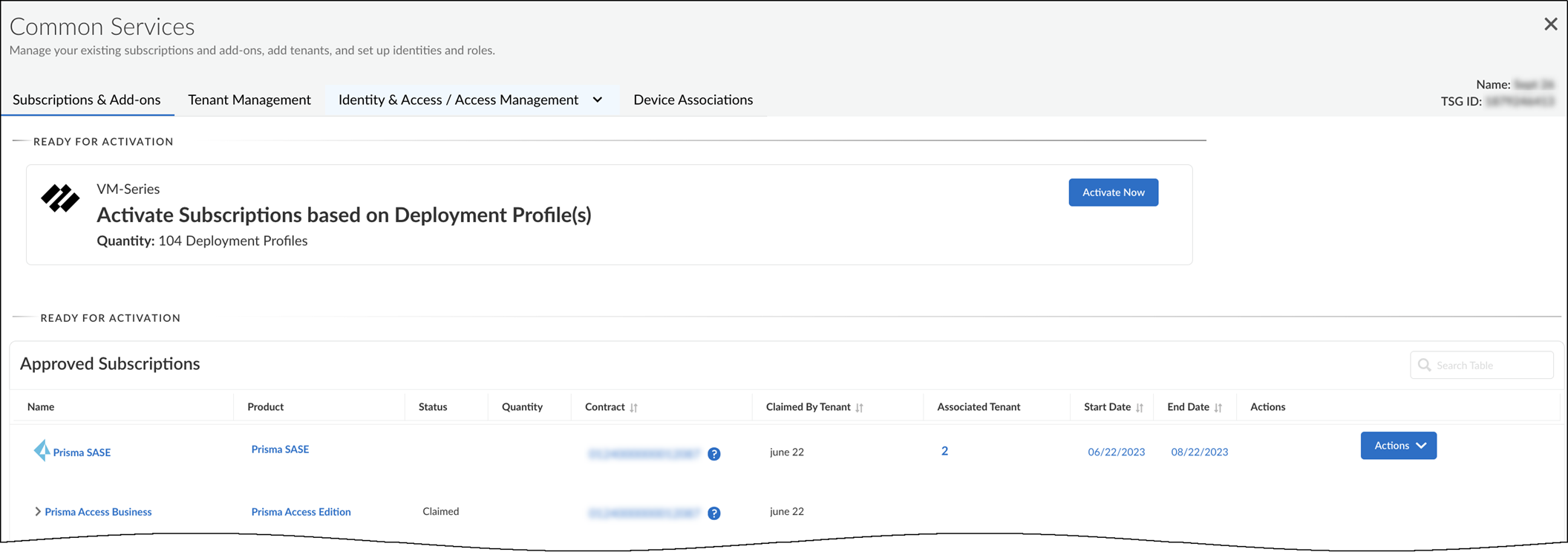Viewport: 1568px width, 552px height.
Task: Click the Quantity column header
Action: click(x=522, y=406)
